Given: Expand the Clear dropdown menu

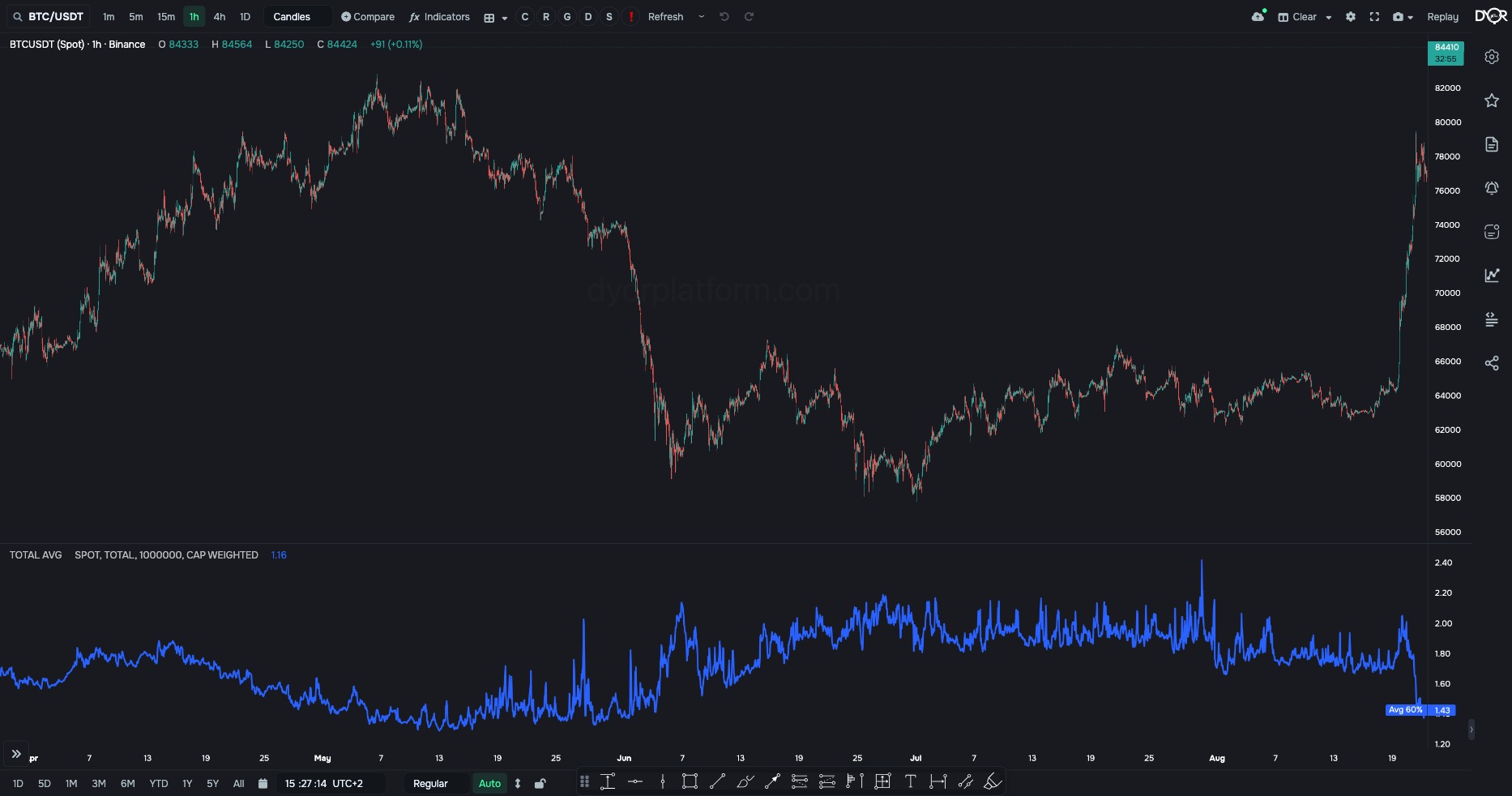Looking at the screenshot, I should pos(1329,17).
